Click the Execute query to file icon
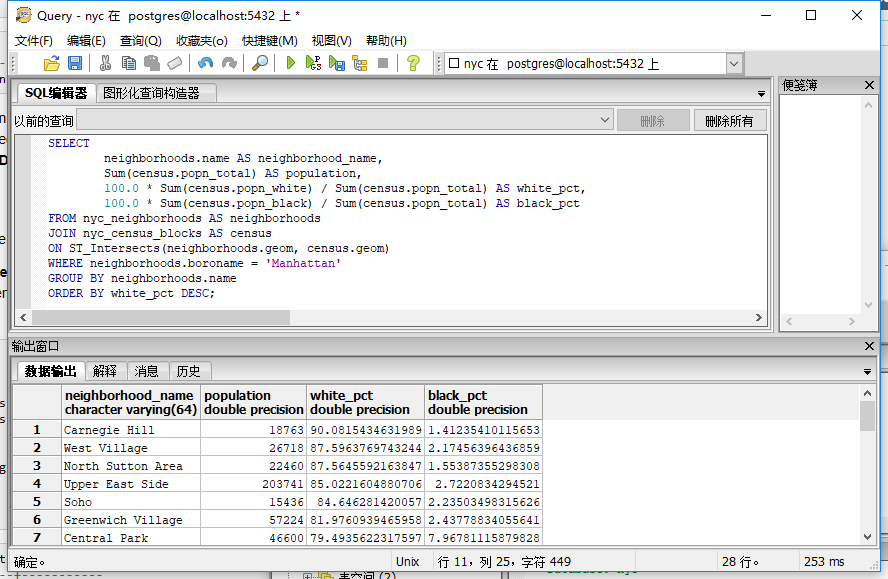This screenshot has width=888, height=579. [x=336, y=63]
